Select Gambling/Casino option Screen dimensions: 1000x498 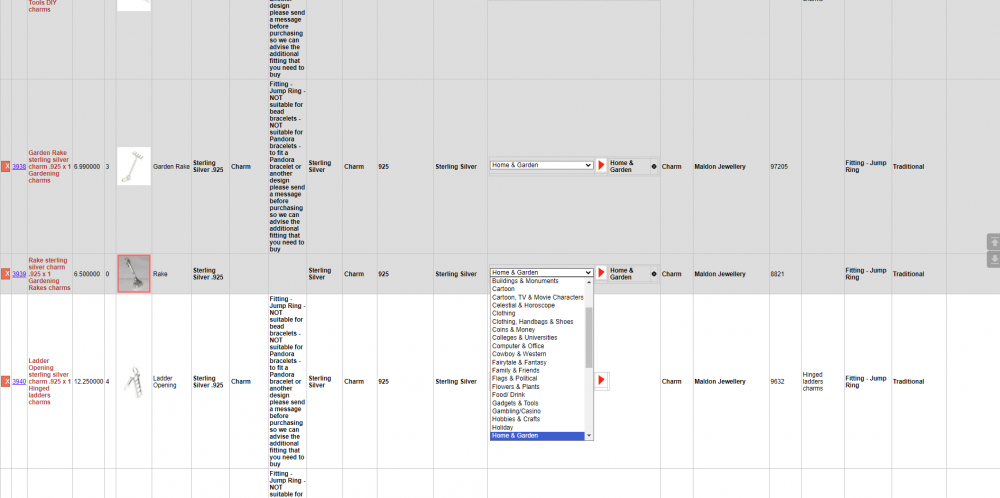pos(538,411)
